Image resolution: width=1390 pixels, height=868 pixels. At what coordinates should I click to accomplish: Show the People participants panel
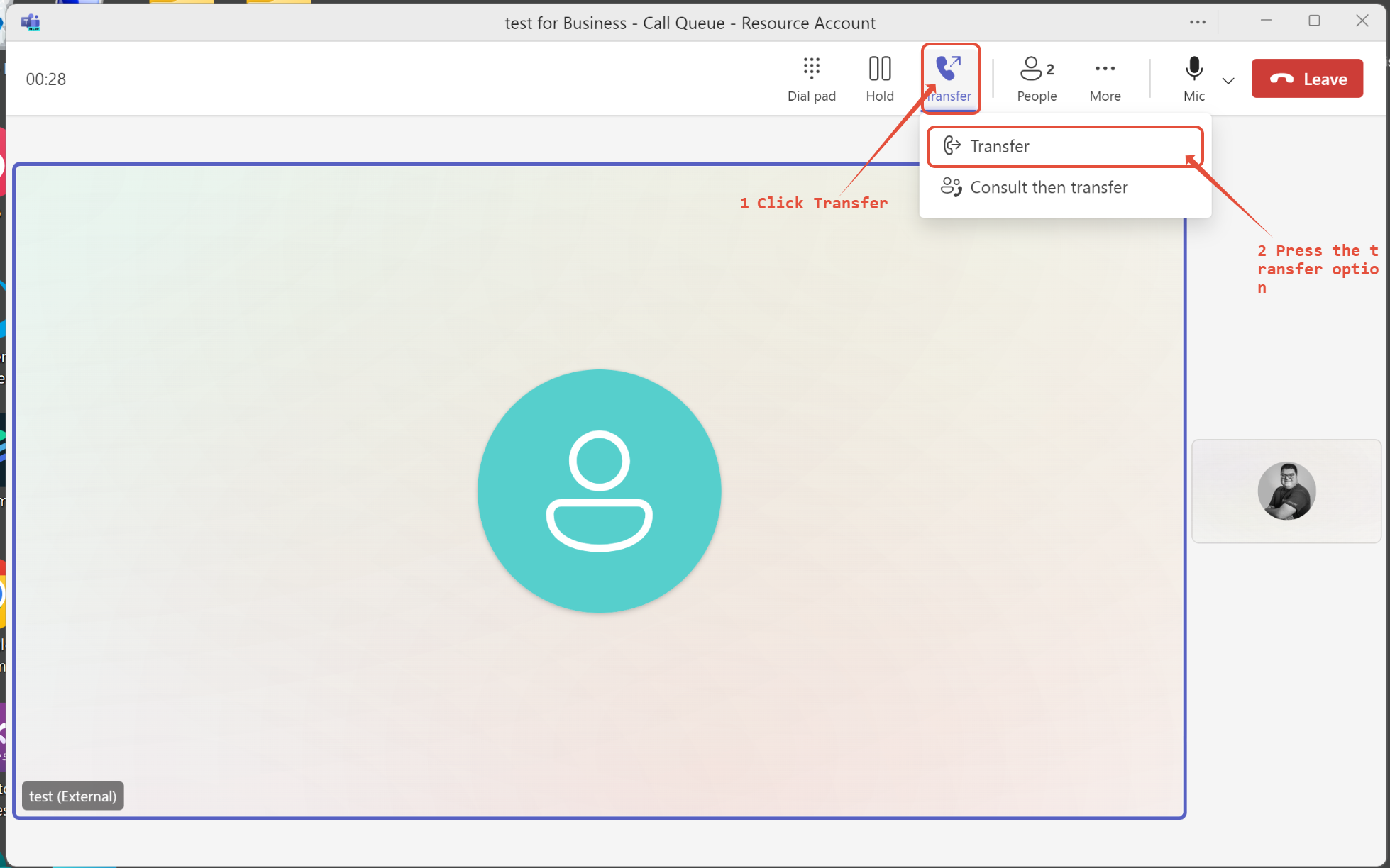[x=1036, y=79]
